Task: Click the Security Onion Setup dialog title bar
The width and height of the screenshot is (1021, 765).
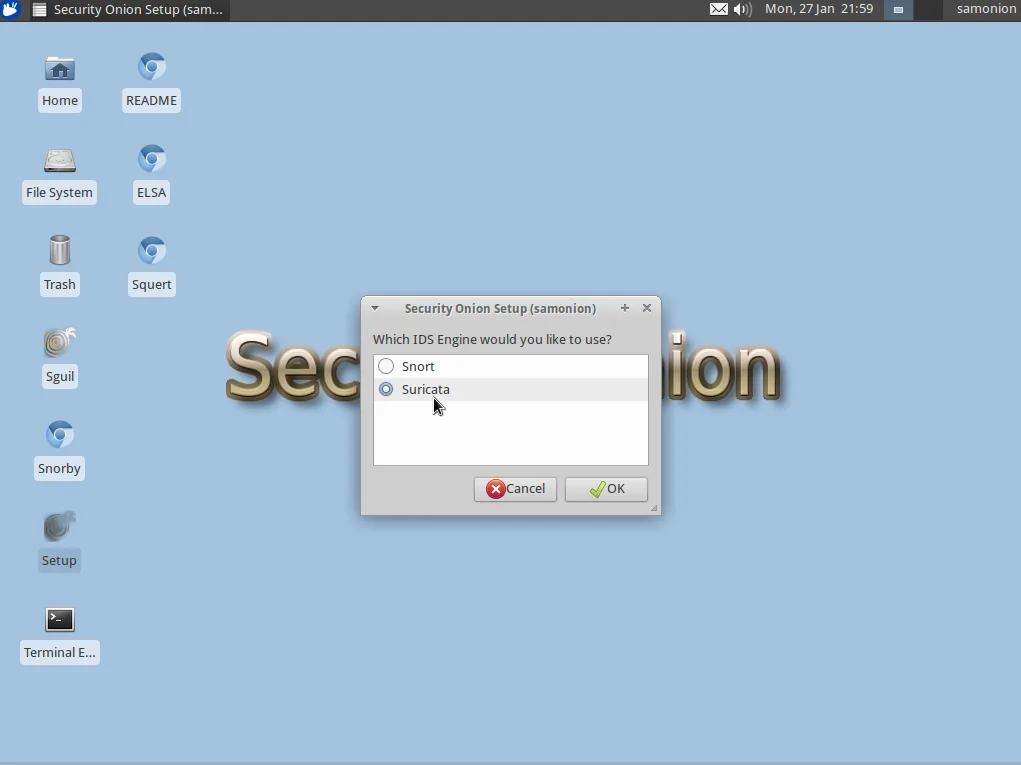Action: point(500,309)
